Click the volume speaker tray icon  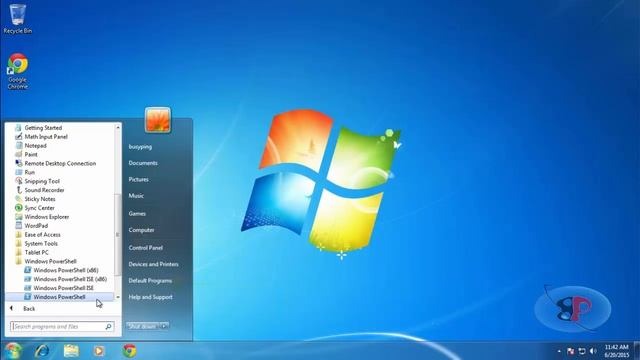593,351
